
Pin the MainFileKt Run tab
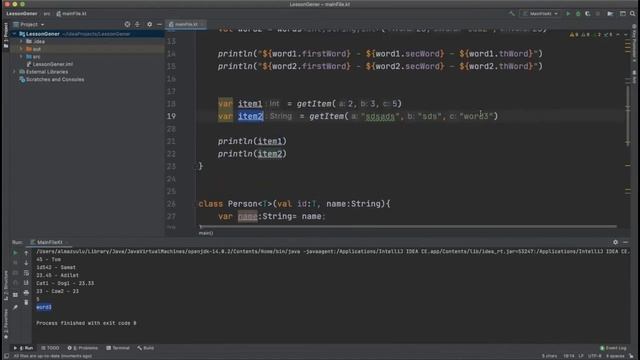point(16,307)
